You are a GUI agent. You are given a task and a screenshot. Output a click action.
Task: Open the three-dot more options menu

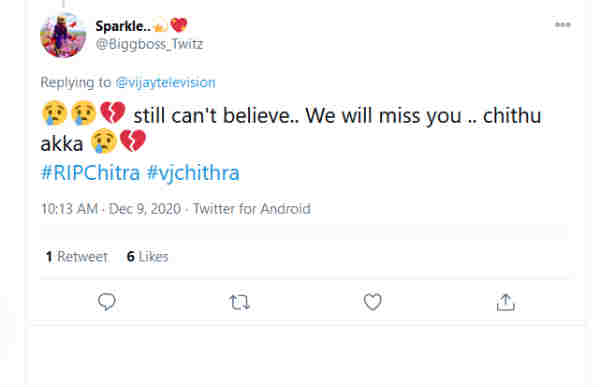[x=562, y=25]
